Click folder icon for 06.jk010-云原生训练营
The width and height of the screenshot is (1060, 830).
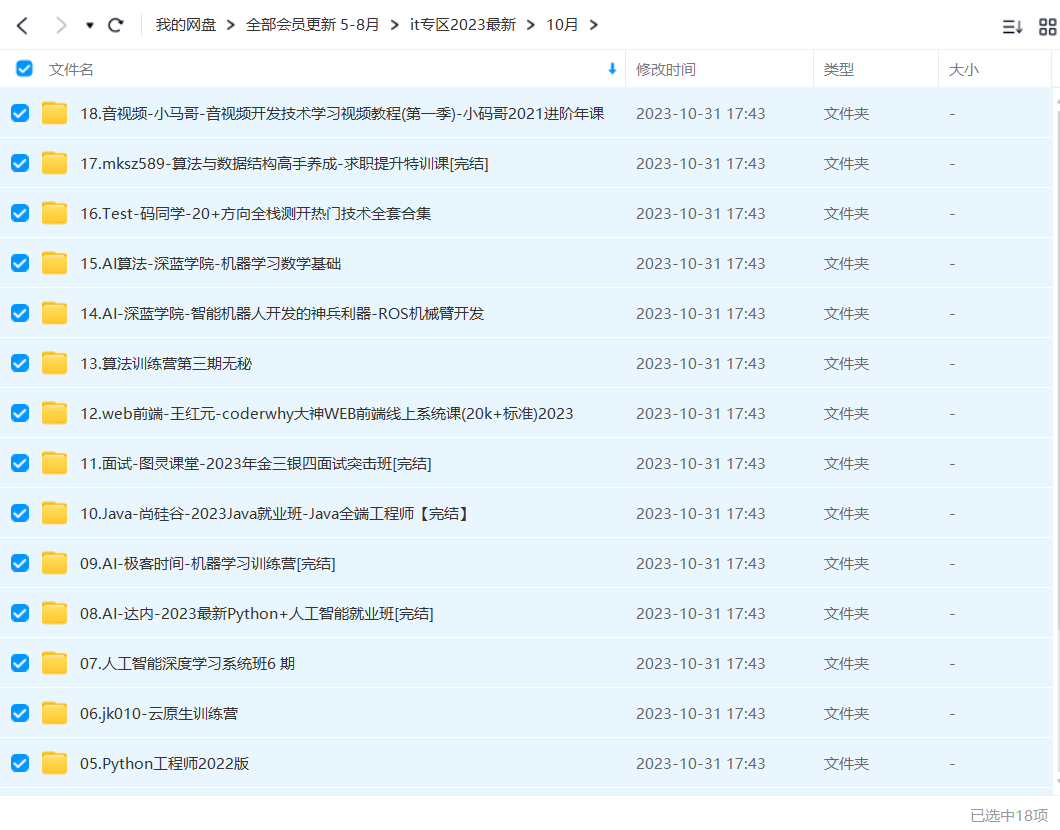54,713
